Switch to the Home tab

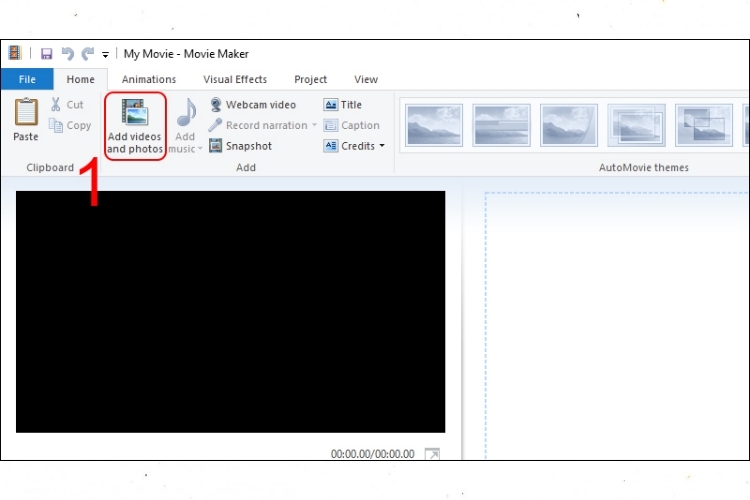point(80,79)
